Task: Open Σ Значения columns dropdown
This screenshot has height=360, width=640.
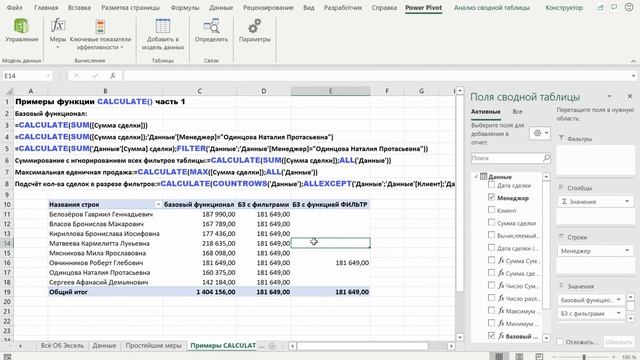Action: 627,202
